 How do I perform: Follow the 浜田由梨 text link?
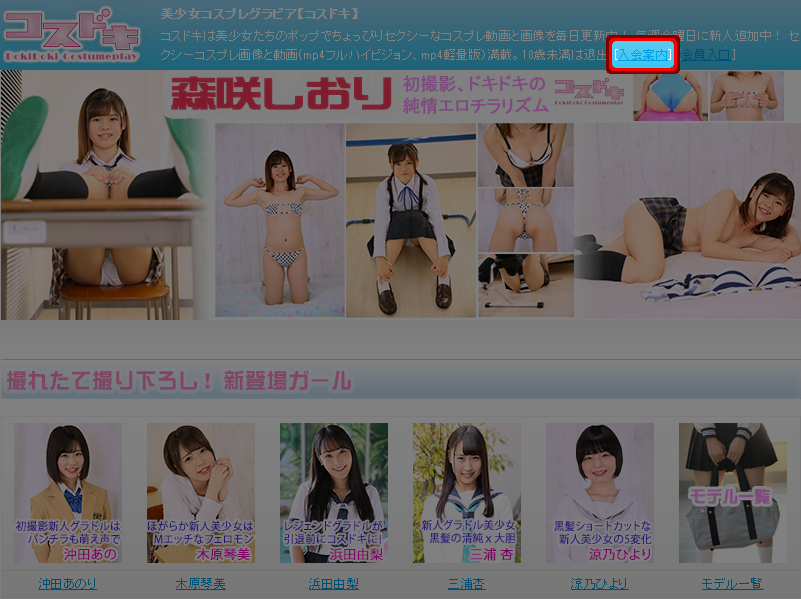334,584
